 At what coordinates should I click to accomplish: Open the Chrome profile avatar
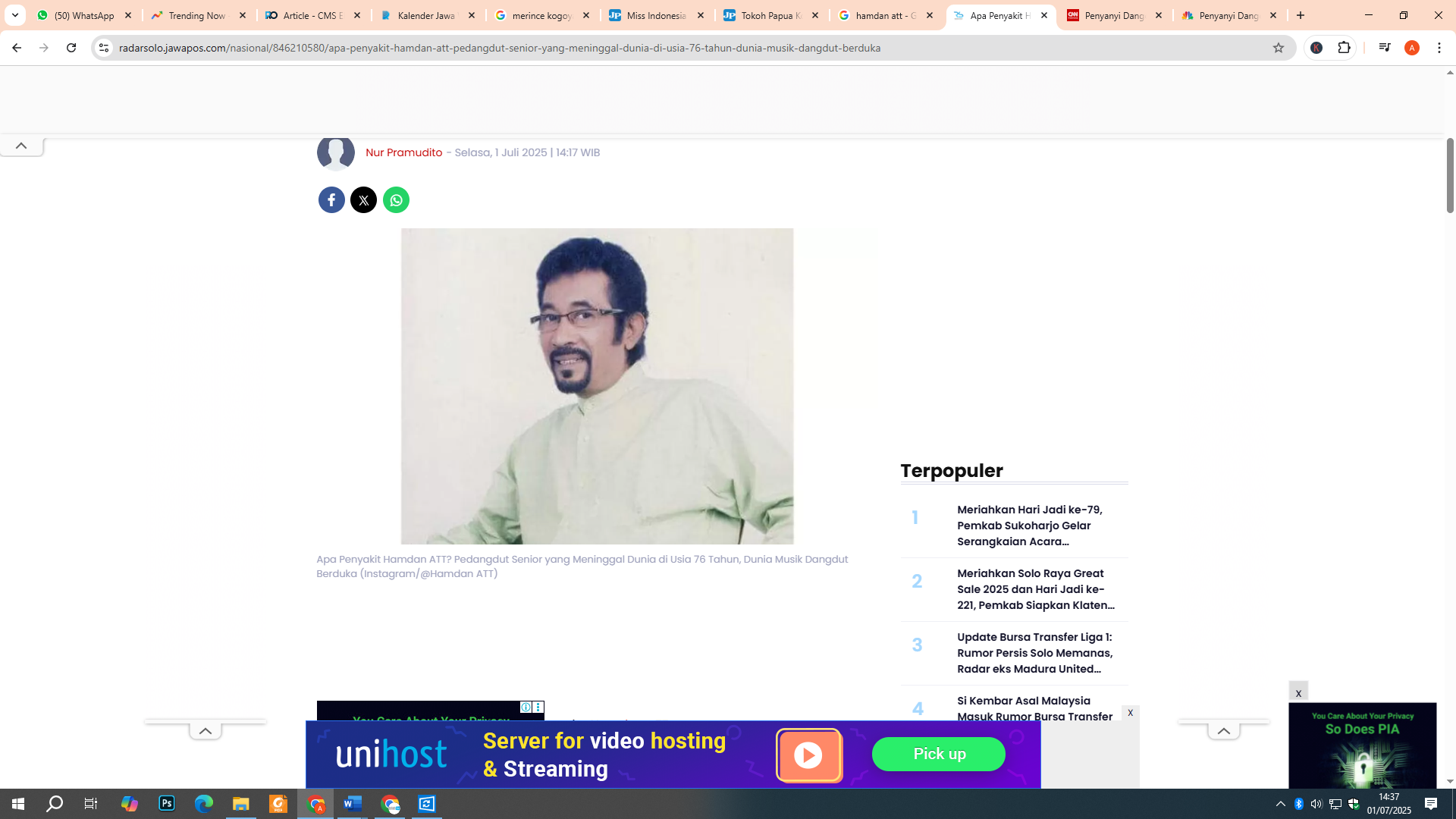[x=1412, y=47]
